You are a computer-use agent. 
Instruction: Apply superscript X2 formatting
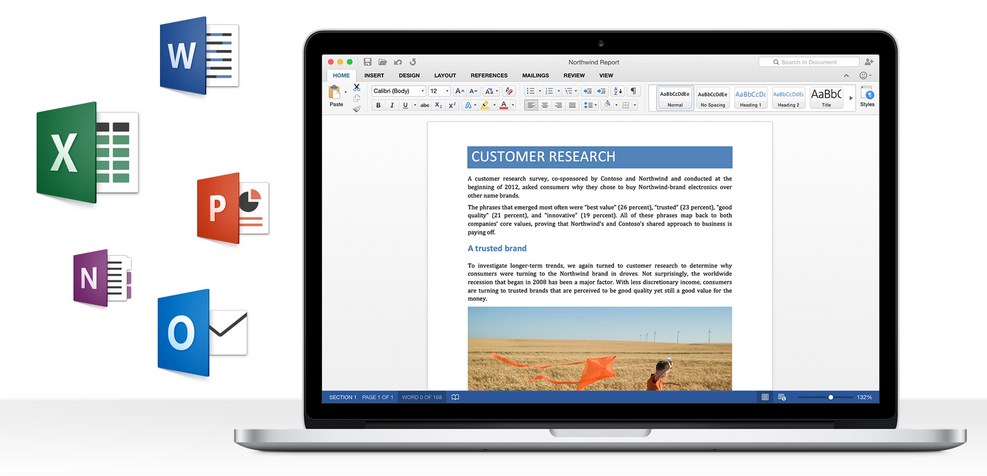coord(452,105)
